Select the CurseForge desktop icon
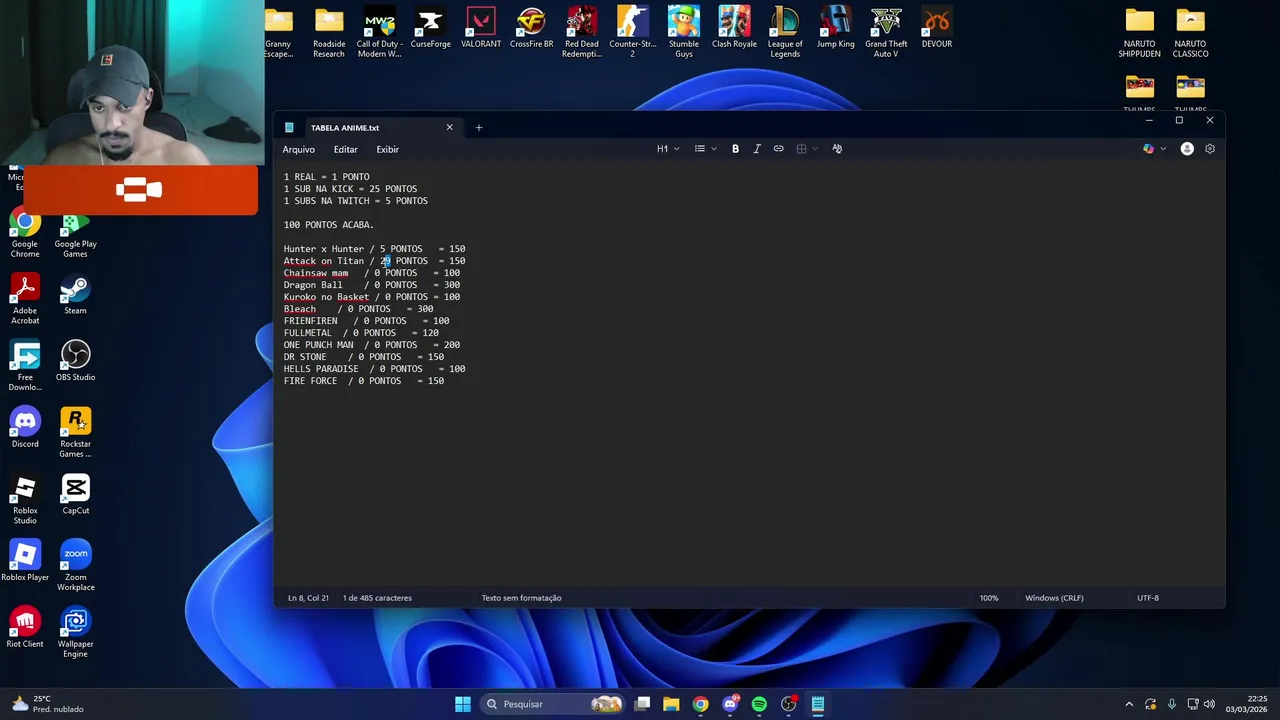1280x720 pixels. 430,28
